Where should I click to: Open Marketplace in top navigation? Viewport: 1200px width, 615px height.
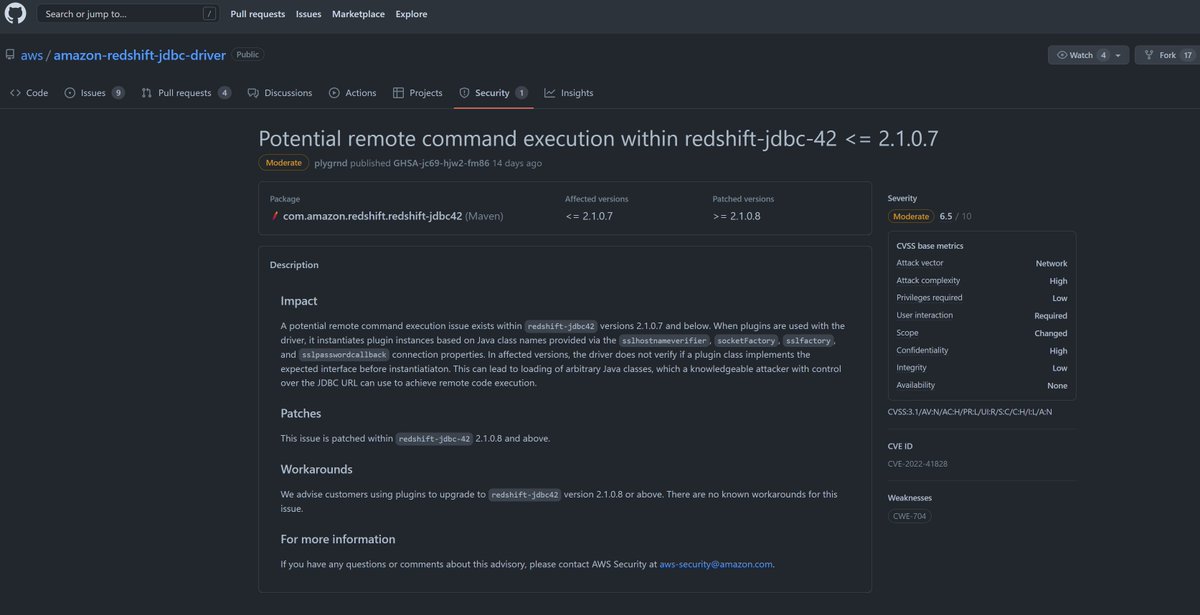click(358, 14)
